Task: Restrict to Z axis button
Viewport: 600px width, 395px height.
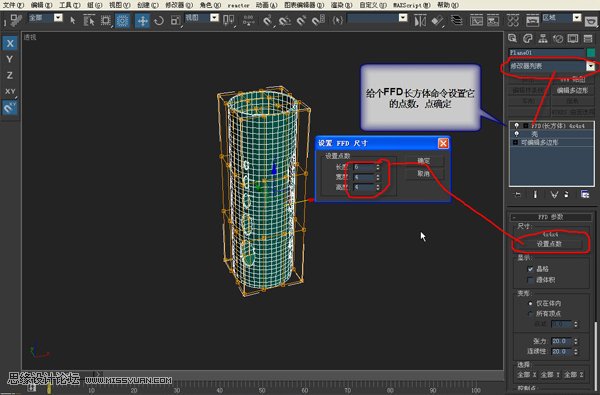Action: click(10, 75)
